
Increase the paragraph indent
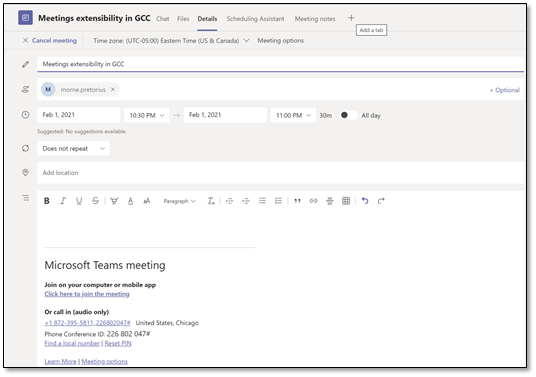click(246, 201)
